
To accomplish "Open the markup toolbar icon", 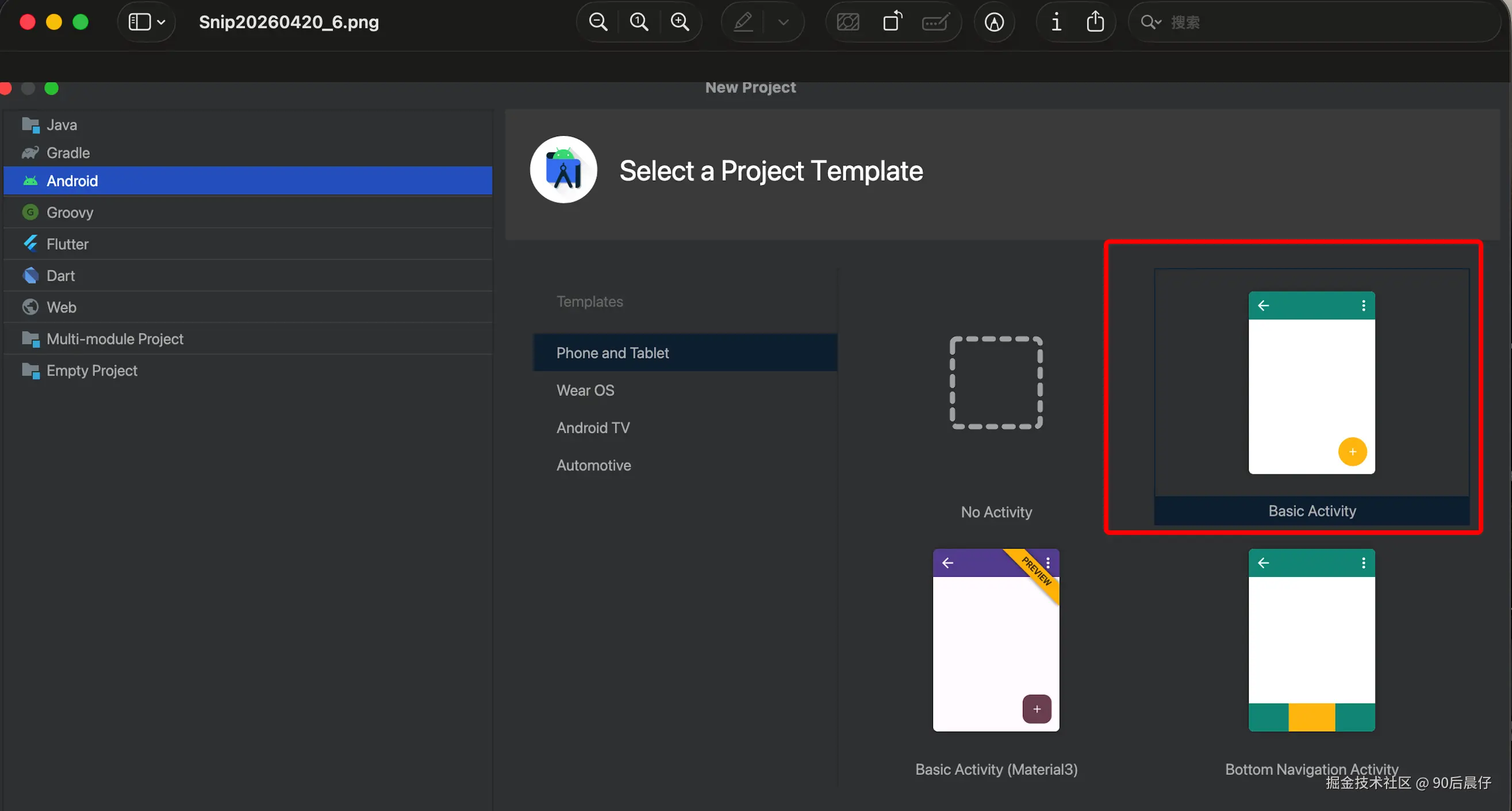I will coord(993,22).
